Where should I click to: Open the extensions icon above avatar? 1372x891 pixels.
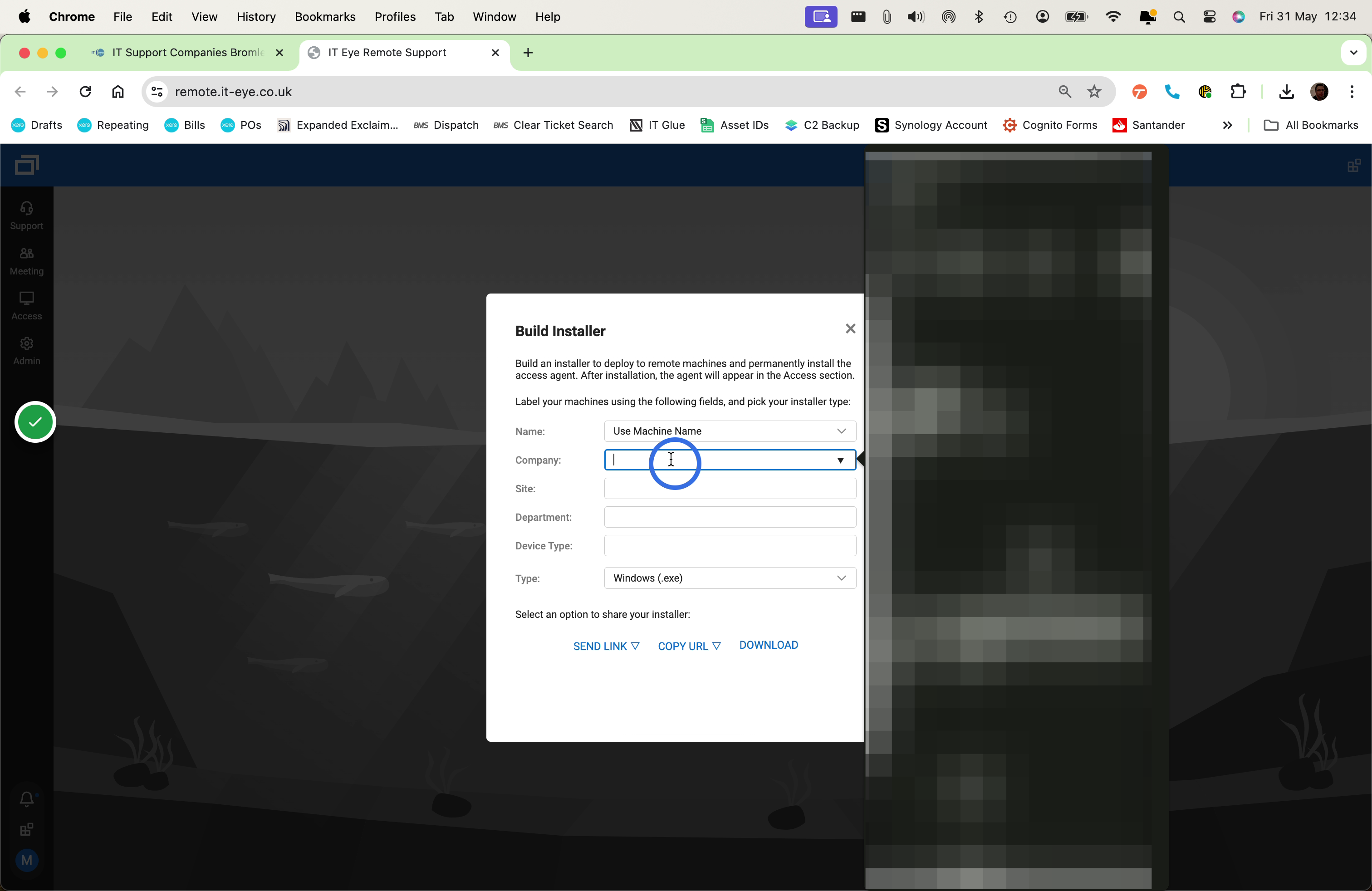(x=26, y=830)
